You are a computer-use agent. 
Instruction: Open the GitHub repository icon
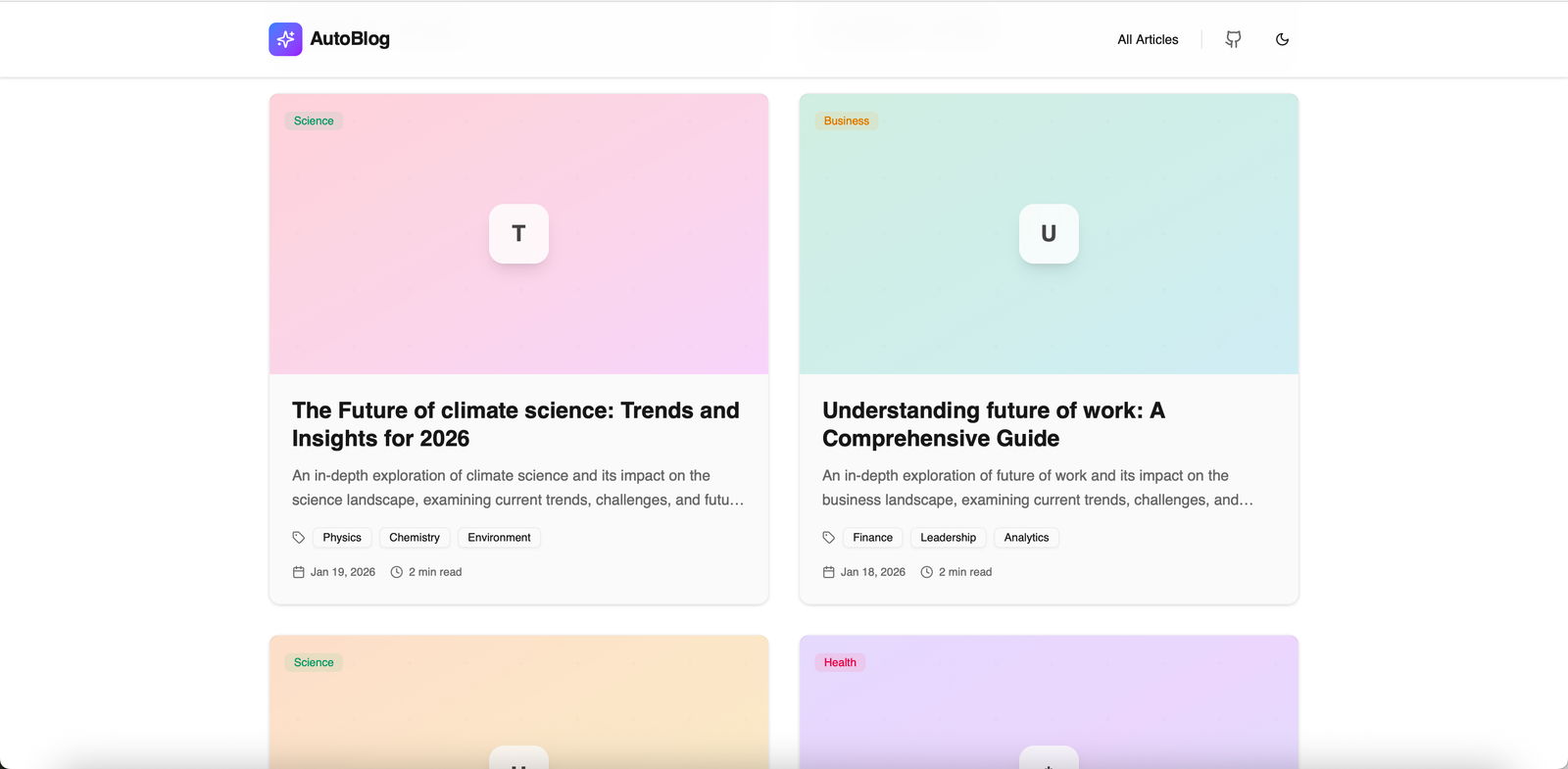pyautogui.click(x=1233, y=39)
